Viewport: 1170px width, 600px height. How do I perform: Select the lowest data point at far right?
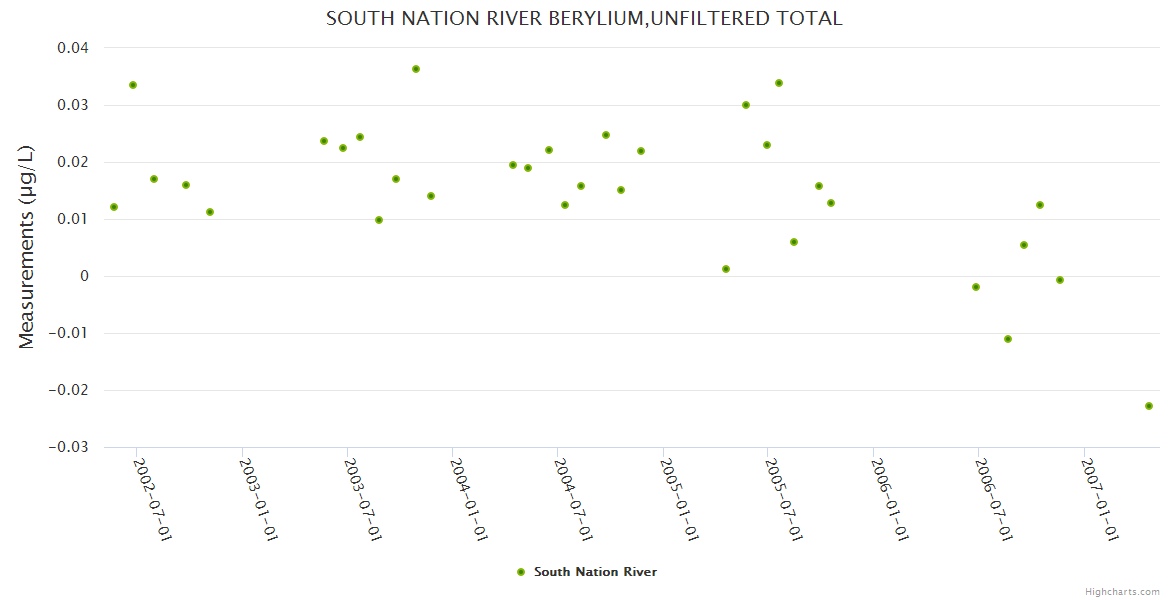tap(1149, 406)
